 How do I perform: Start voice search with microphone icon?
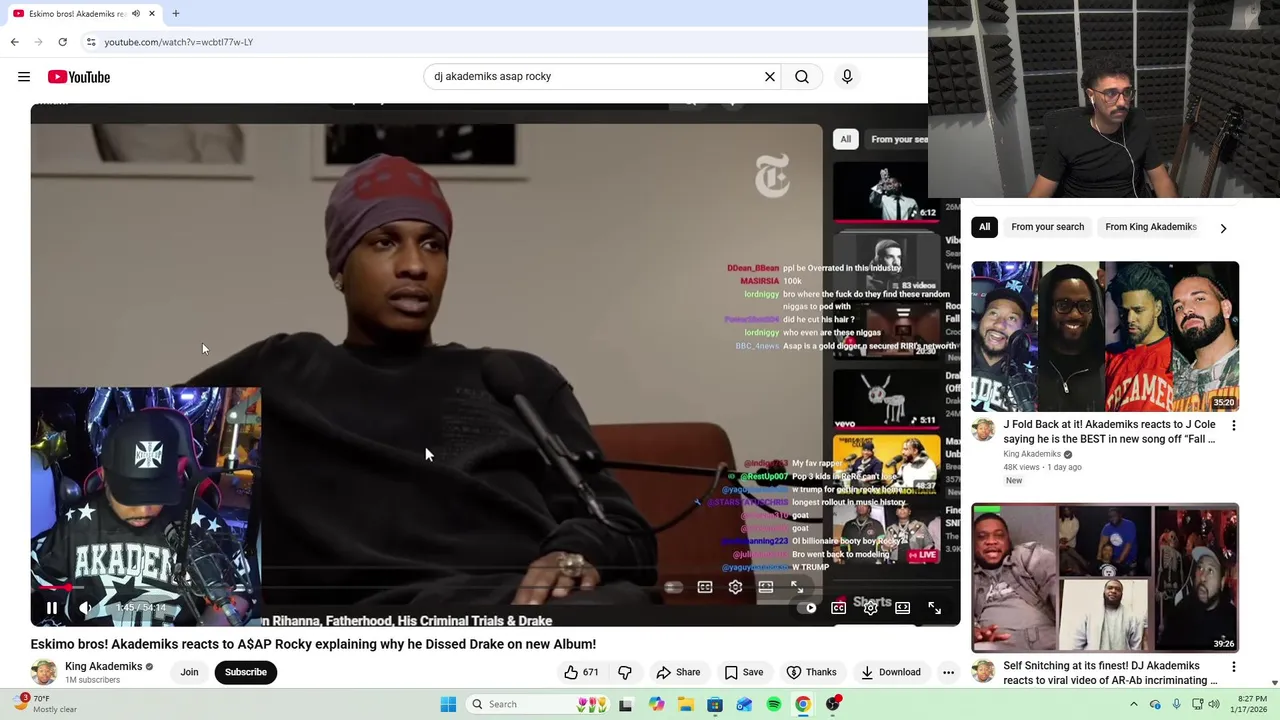847,77
